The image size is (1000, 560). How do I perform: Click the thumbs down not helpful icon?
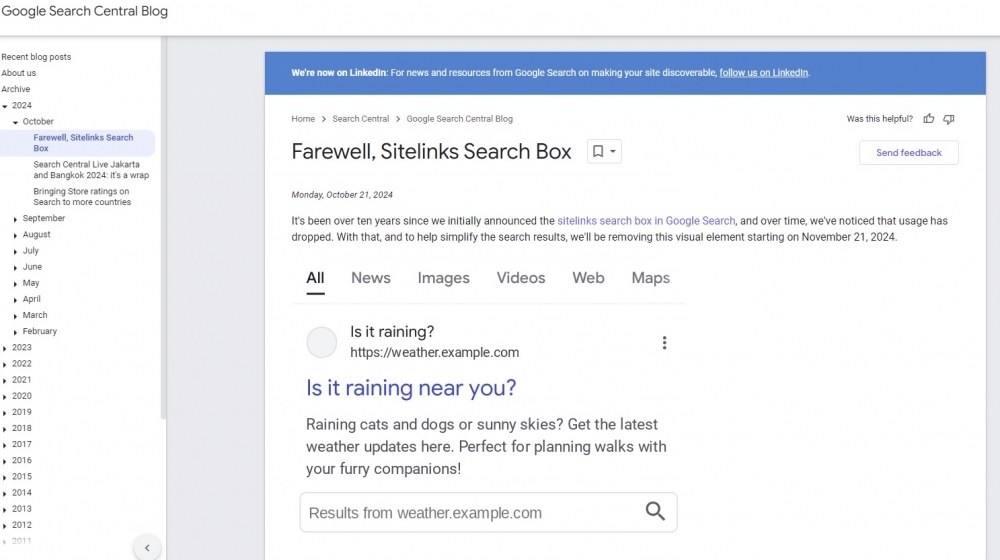pos(949,119)
